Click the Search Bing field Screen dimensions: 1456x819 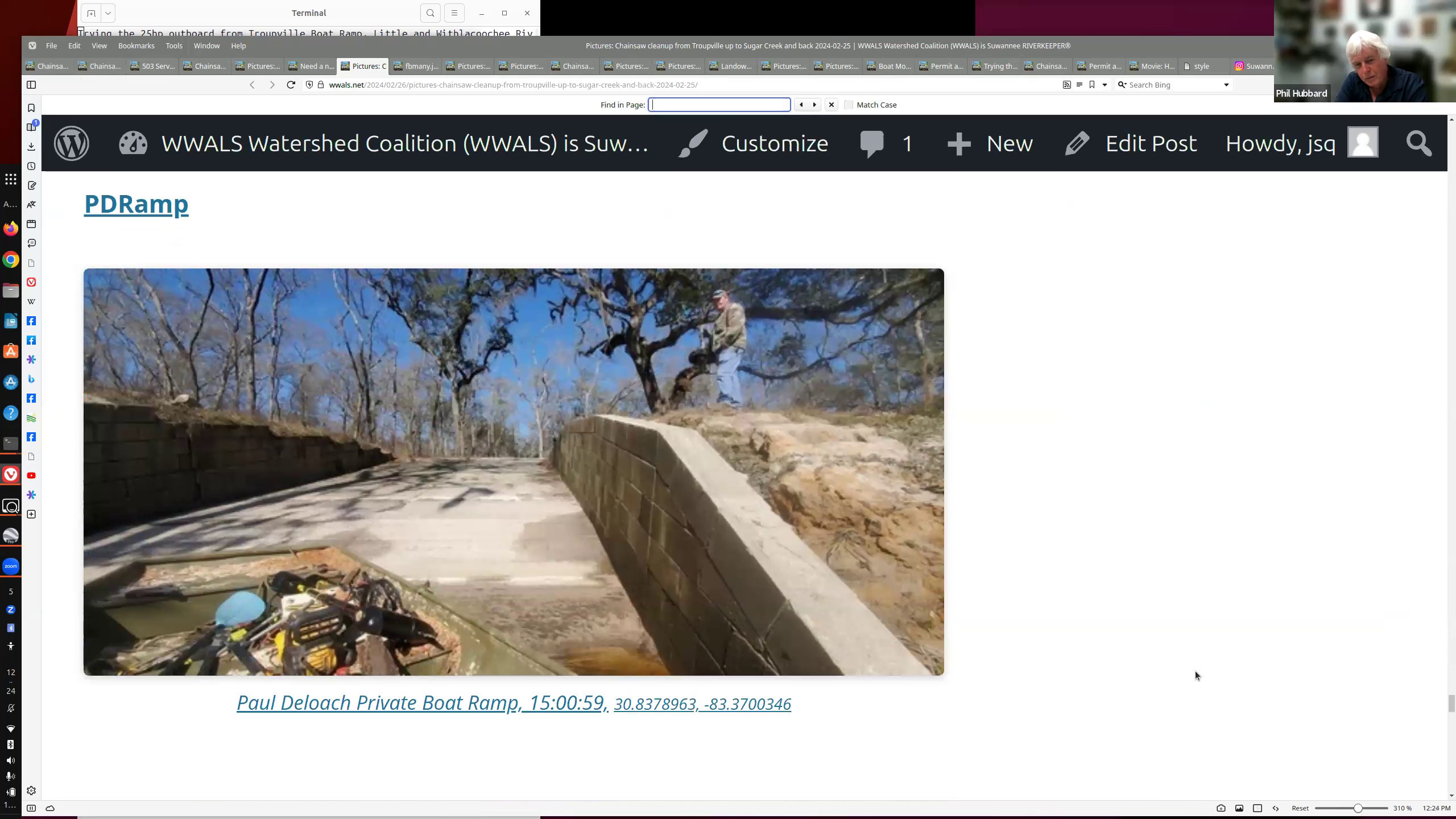pos(1174,85)
